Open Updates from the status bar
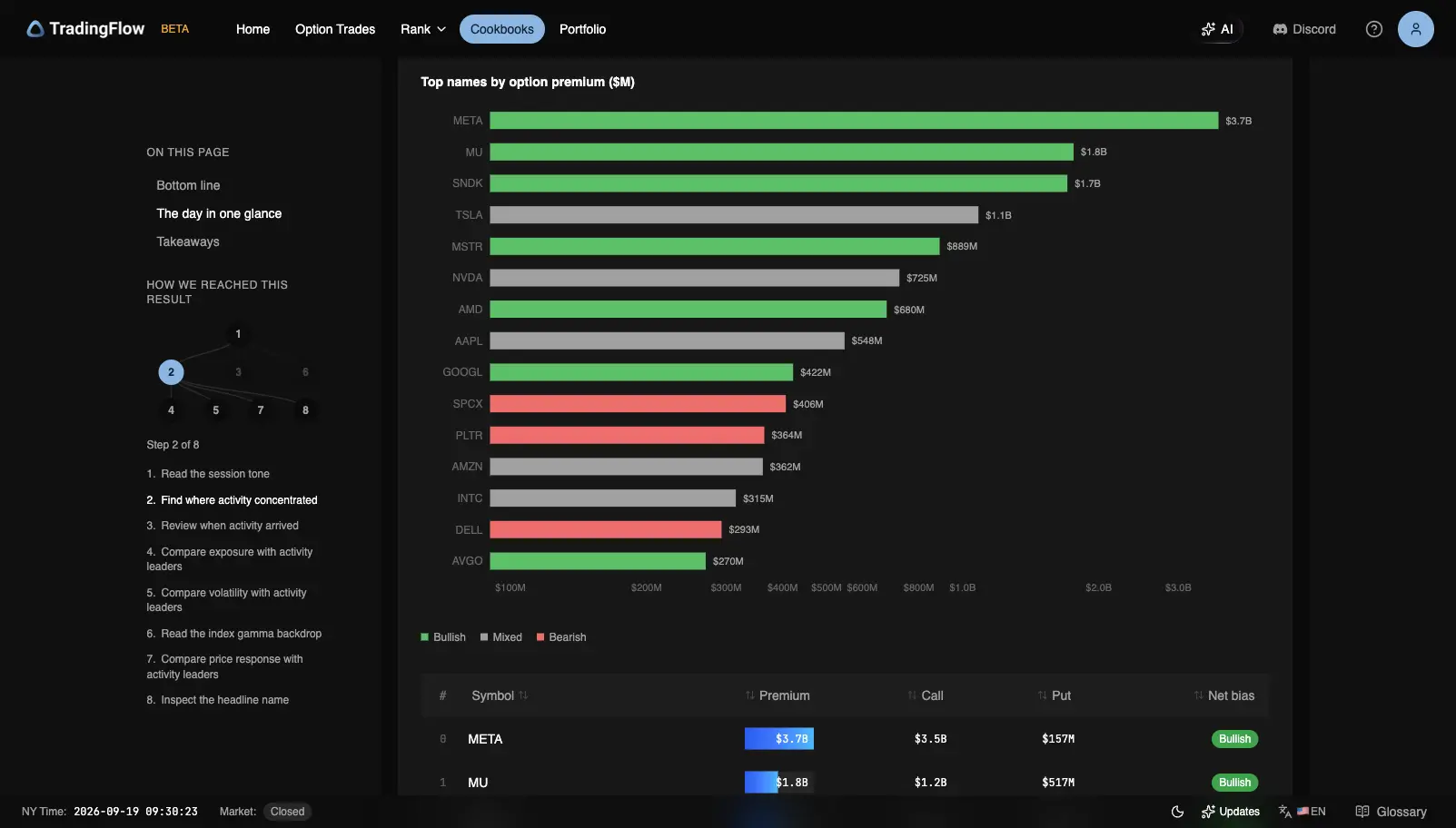This screenshot has height=828, width=1456. (1231, 812)
